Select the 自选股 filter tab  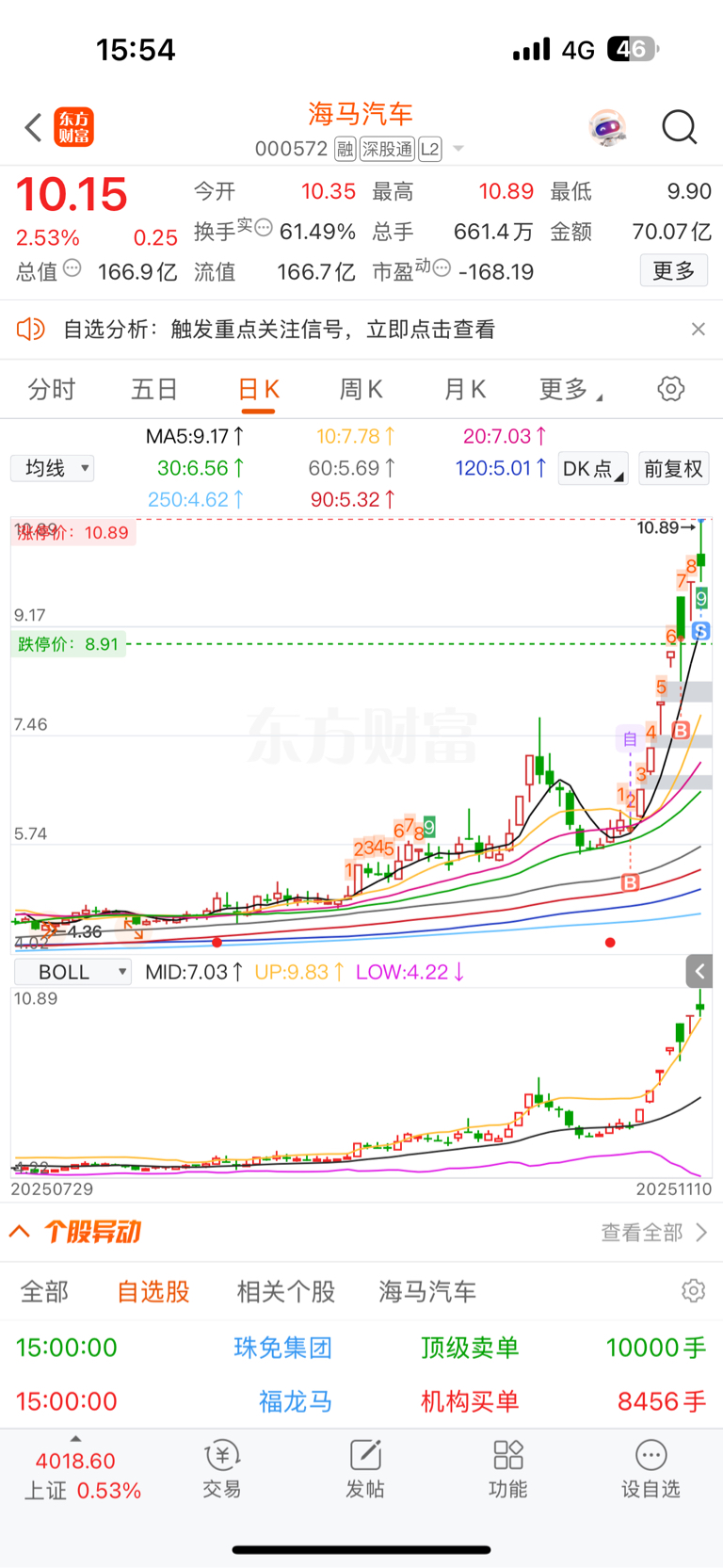click(153, 1291)
